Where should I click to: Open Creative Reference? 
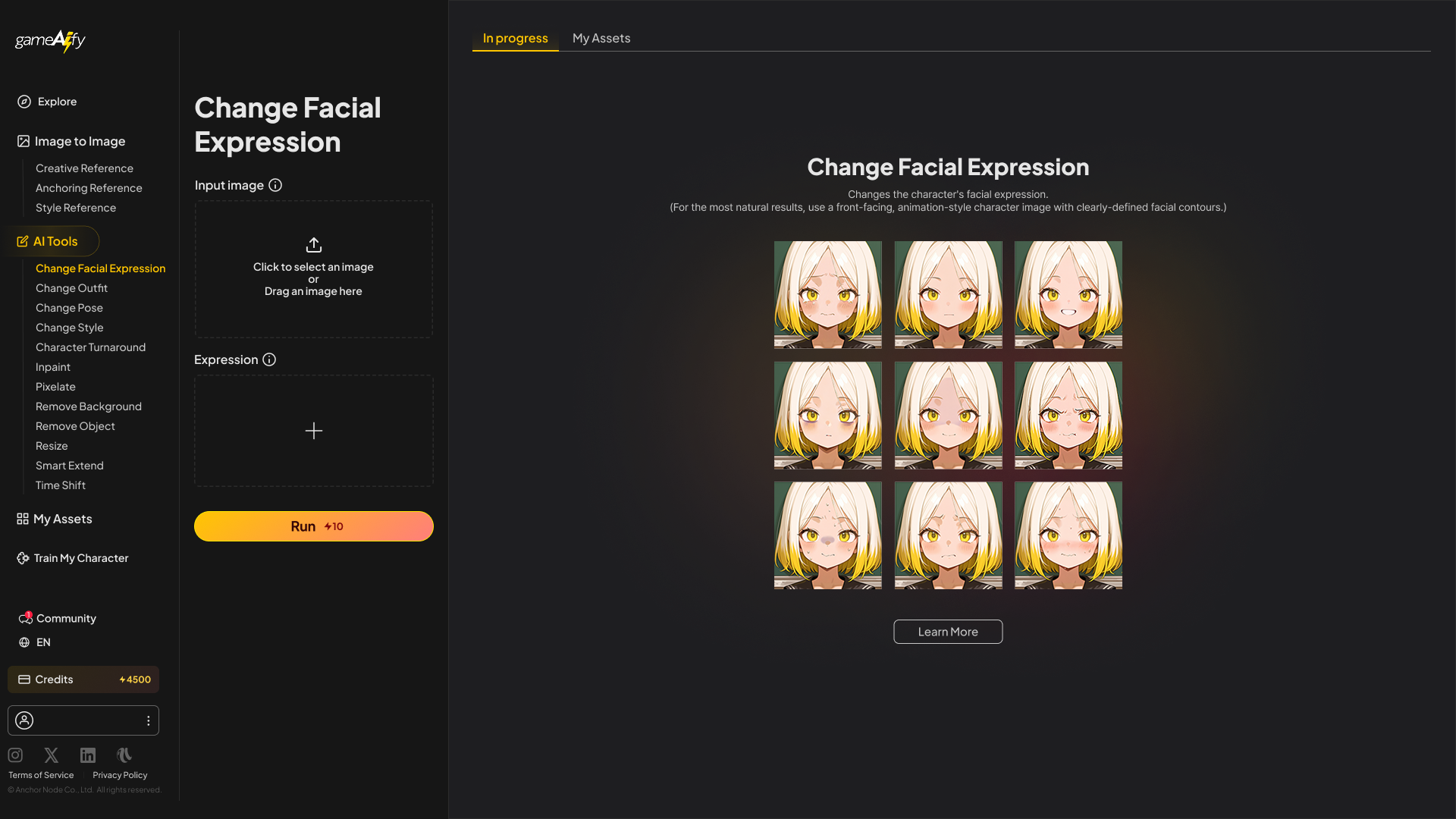[x=84, y=168]
